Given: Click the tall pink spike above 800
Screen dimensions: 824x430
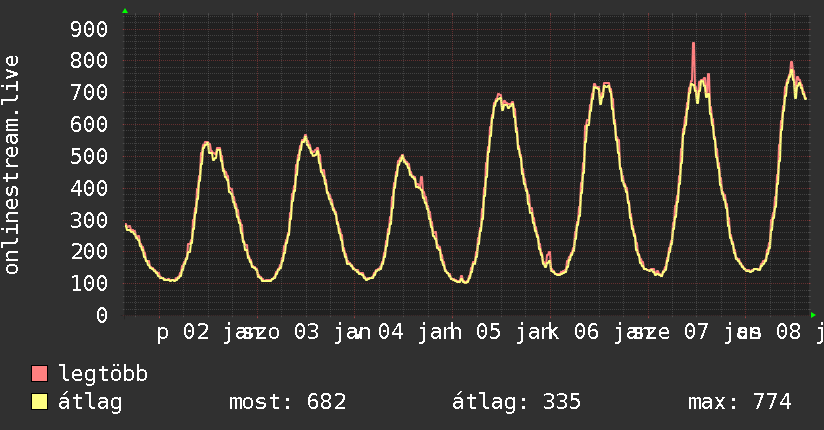Looking at the screenshot, I should pyautogui.click(x=693, y=62).
